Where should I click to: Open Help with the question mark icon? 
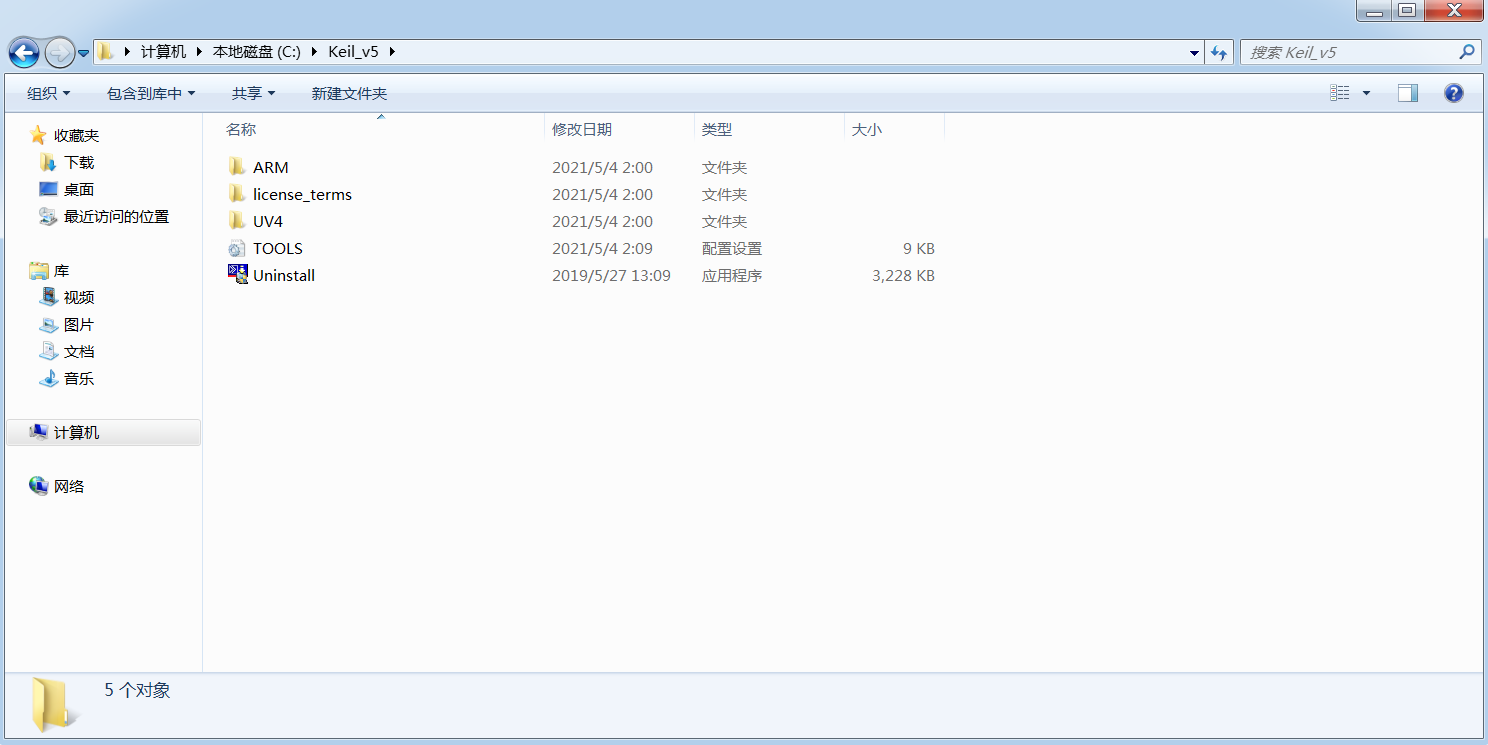pyautogui.click(x=1454, y=93)
